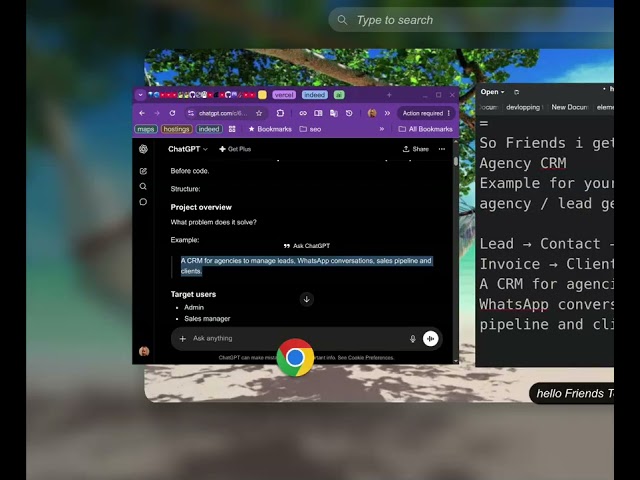This screenshot has height=480, width=640.
Task: Click Get Plus upgrade button
Action: click(x=235, y=149)
